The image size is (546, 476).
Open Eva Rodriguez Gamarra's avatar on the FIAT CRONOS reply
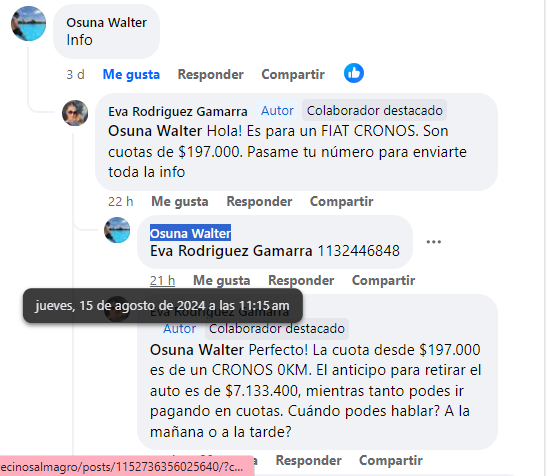coord(75,113)
